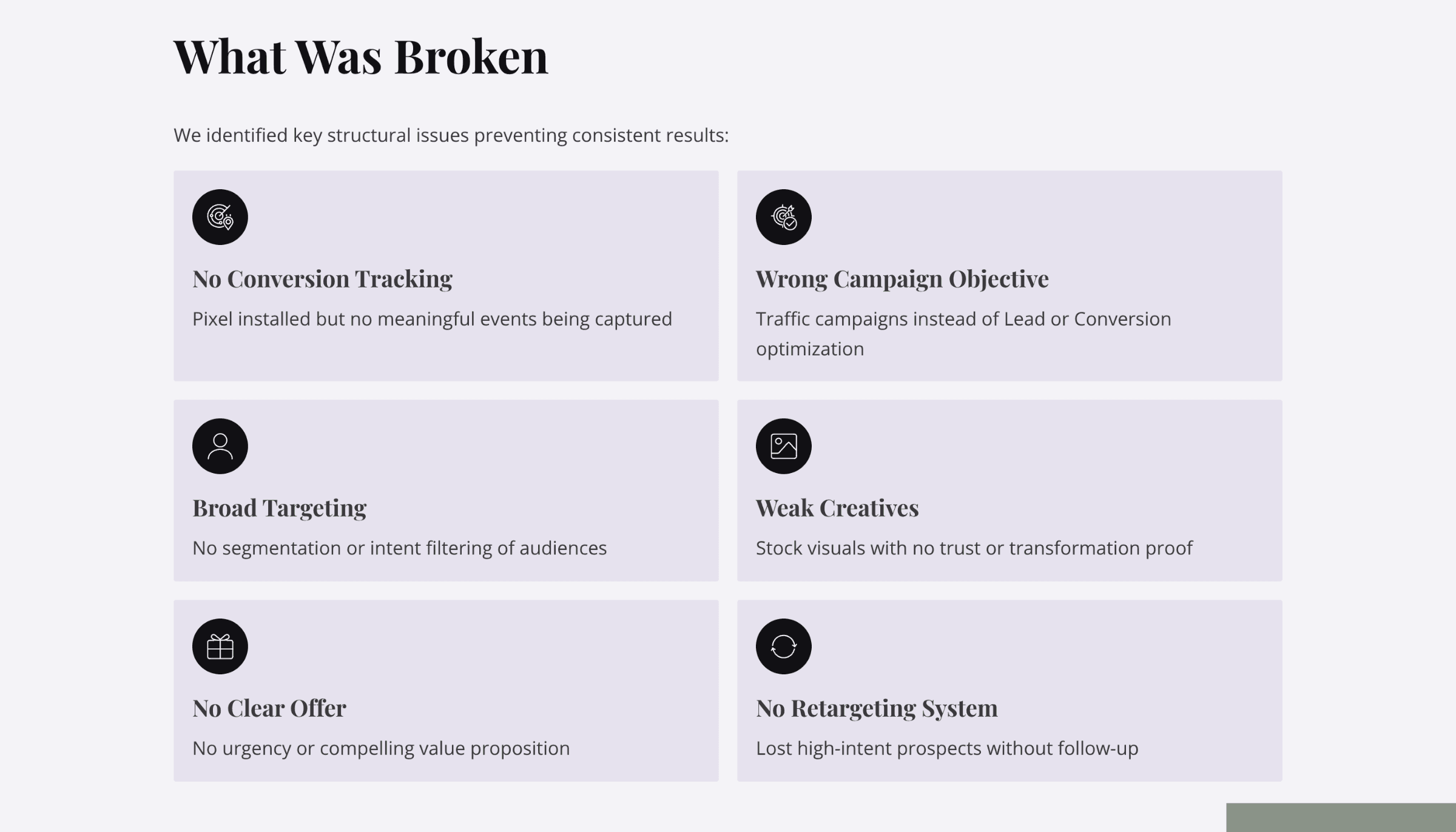Screen dimensions: 1456x832
Task: Click the "No Clear Offer" card title
Action: pyautogui.click(x=269, y=708)
